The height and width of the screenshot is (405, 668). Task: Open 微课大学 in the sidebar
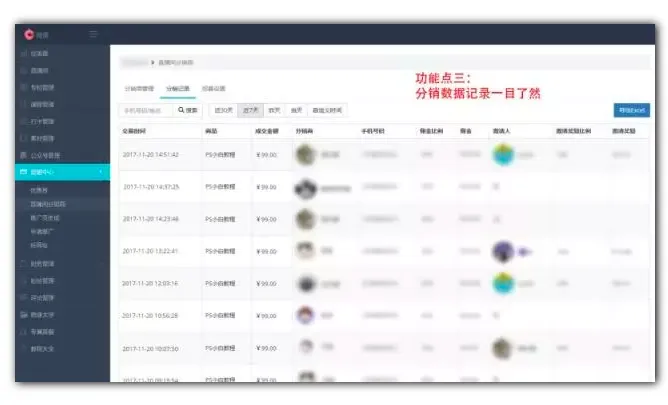click(x=42, y=315)
